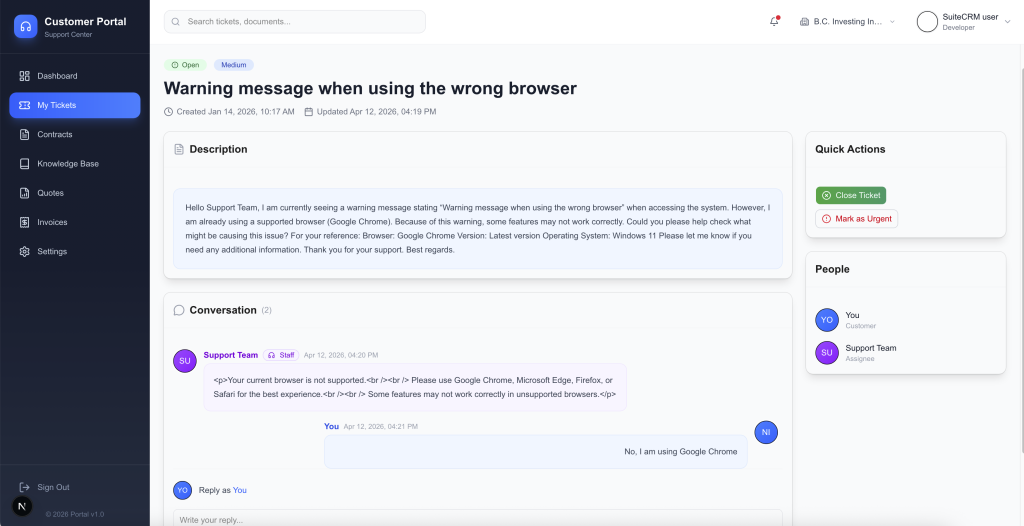Click the search tickets input field
The height and width of the screenshot is (526, 1024).
pos(300,21)
